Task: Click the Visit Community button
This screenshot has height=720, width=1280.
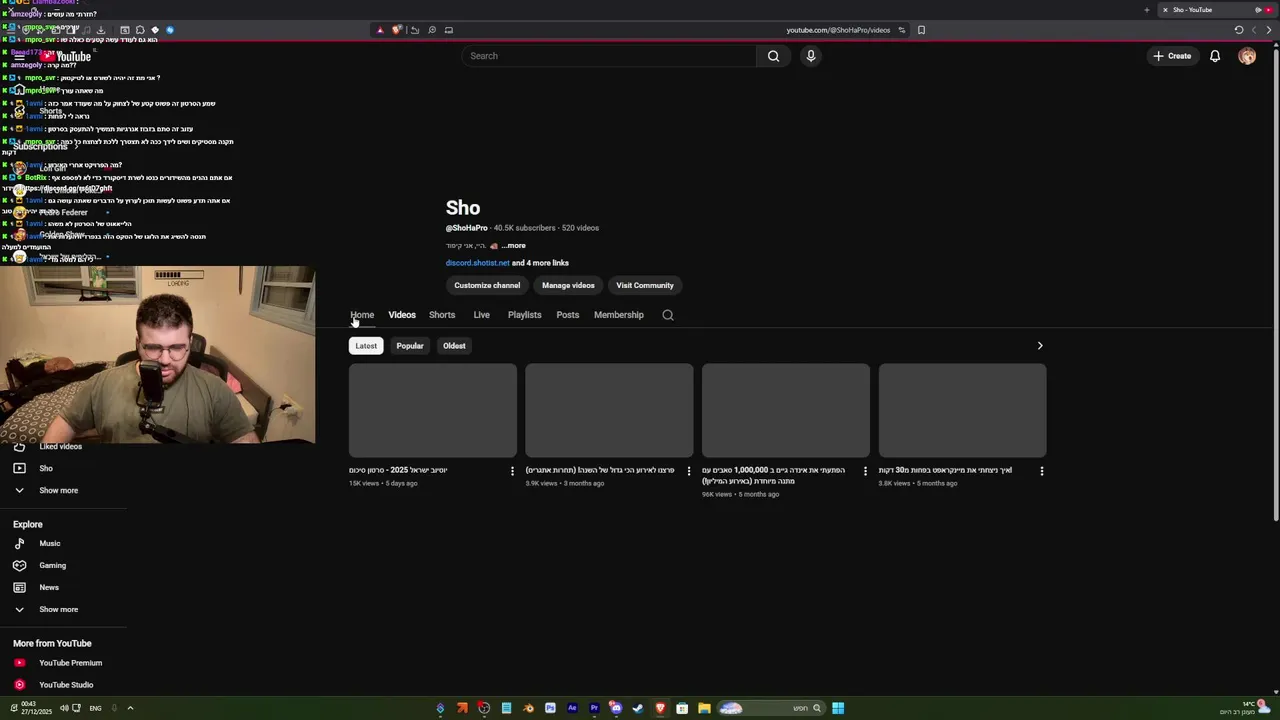Action: tap(645, 286)
